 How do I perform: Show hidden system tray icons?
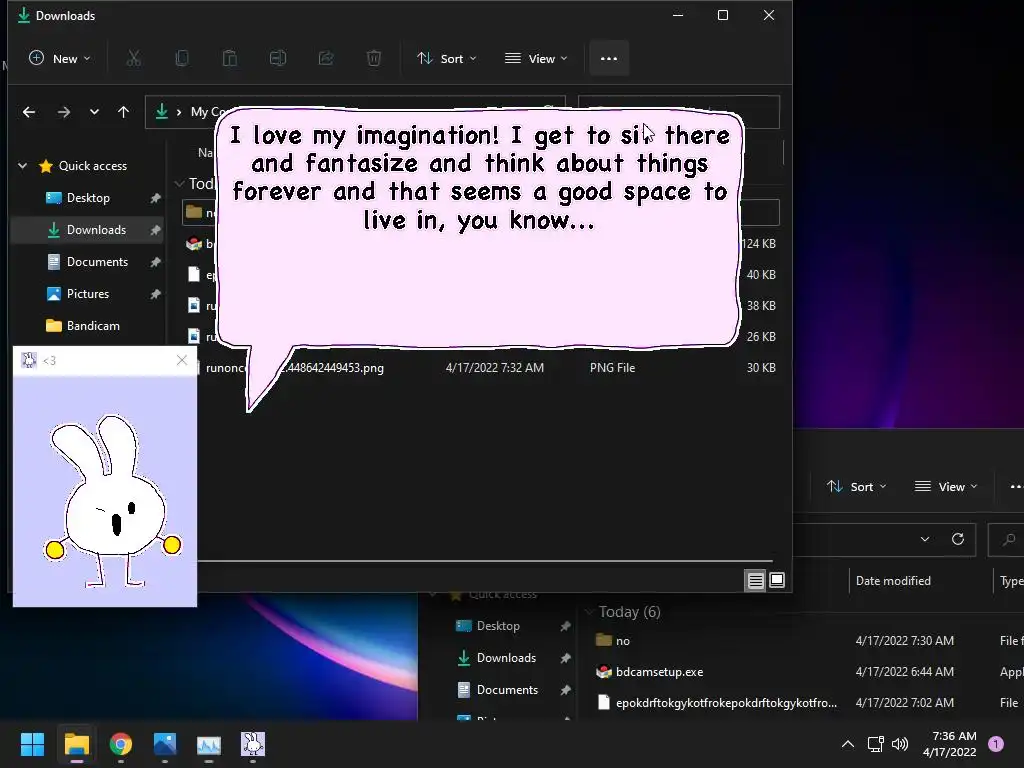(x=848, y=744)
